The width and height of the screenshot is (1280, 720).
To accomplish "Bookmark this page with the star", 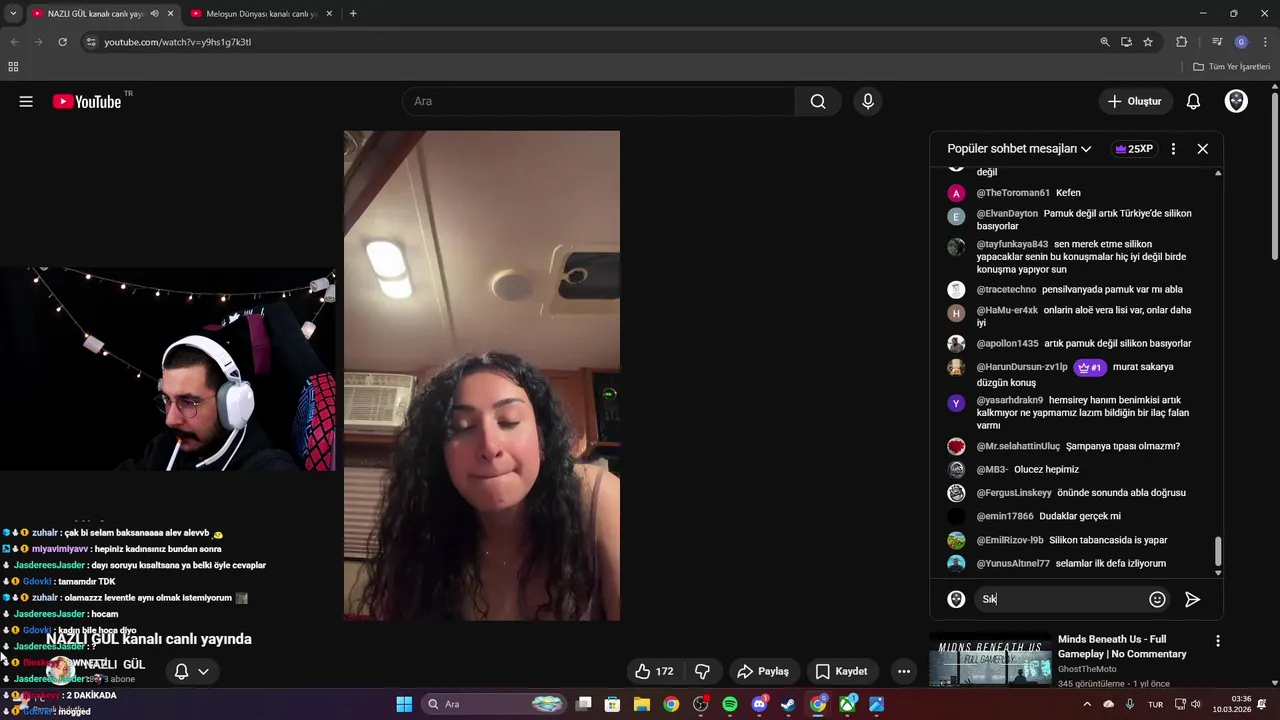I will (1148, 42).
